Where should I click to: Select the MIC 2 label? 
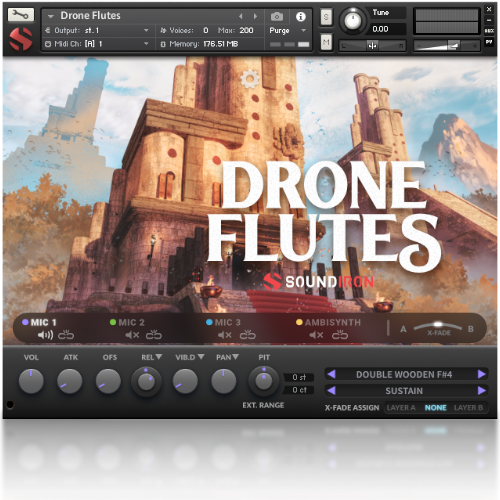pyautogui.click(x=132, y=322)
